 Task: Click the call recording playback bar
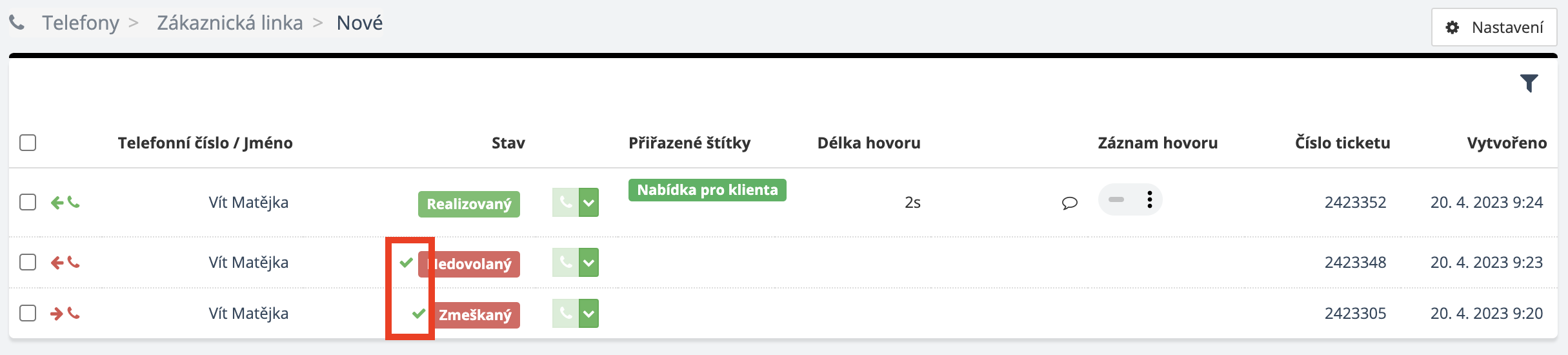click(x=1116, y=200)
